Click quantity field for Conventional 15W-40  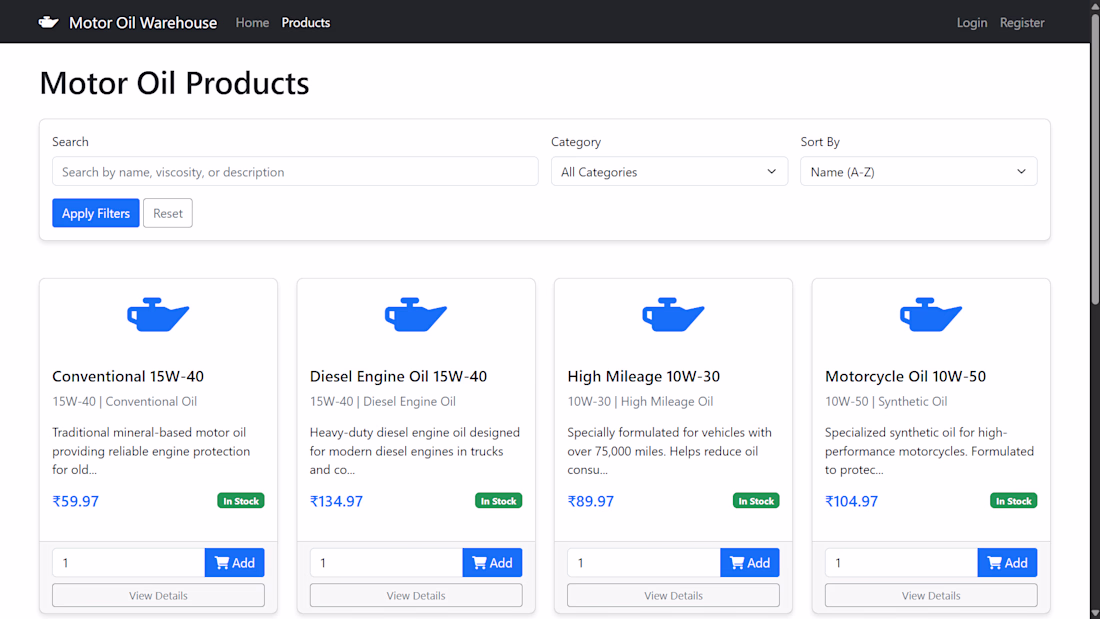click(x=128, y=562)
